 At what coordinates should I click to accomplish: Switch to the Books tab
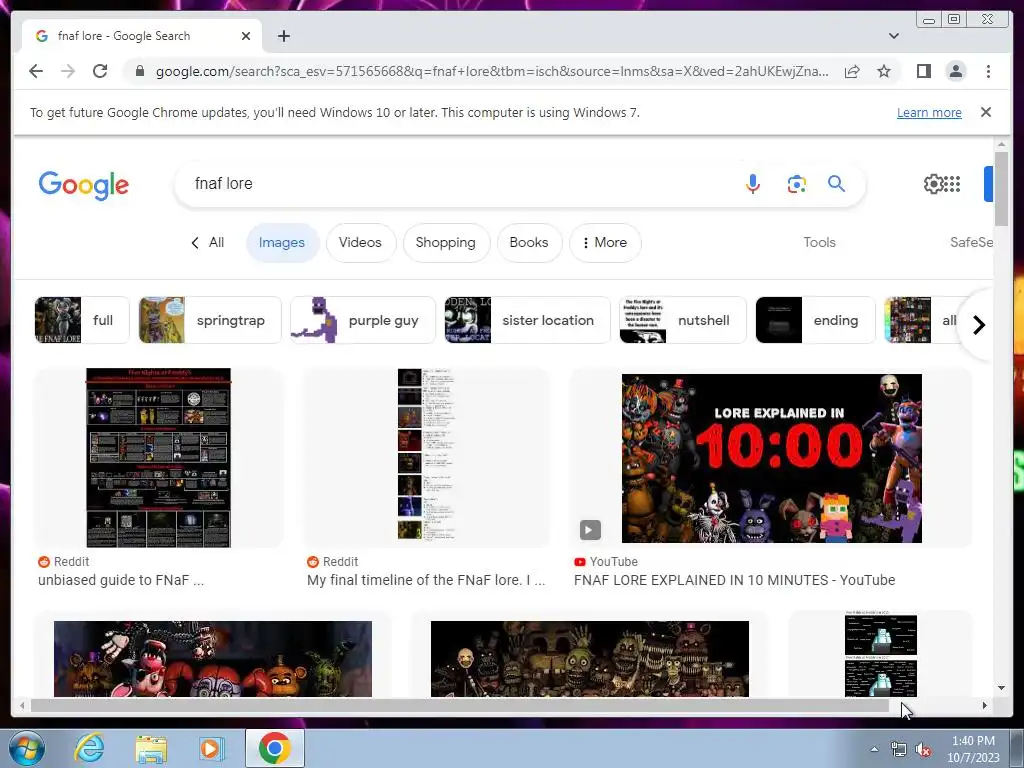[528, 242]
